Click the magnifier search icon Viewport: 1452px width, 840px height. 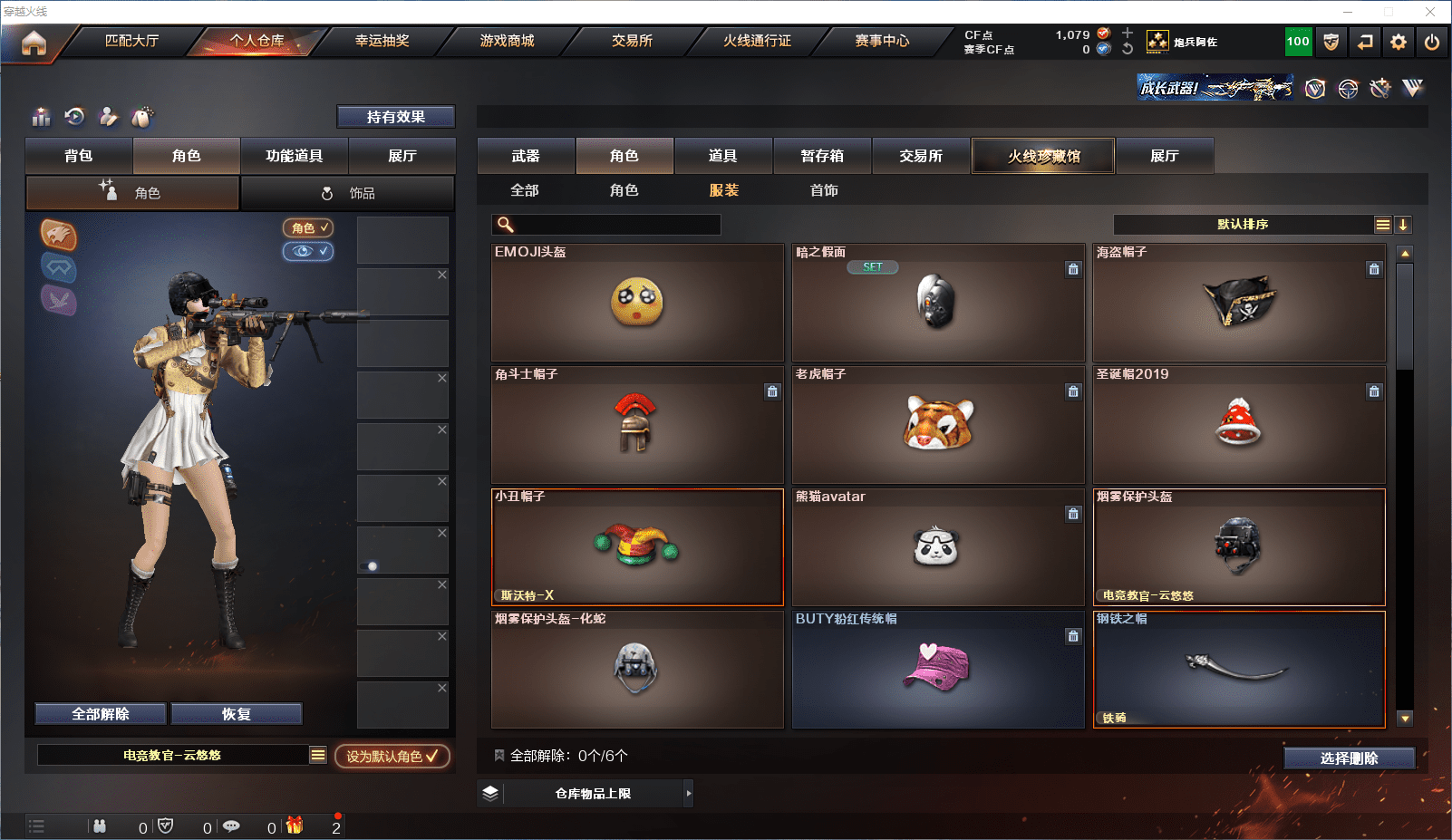pyautogui.click(x=506, y=225)
